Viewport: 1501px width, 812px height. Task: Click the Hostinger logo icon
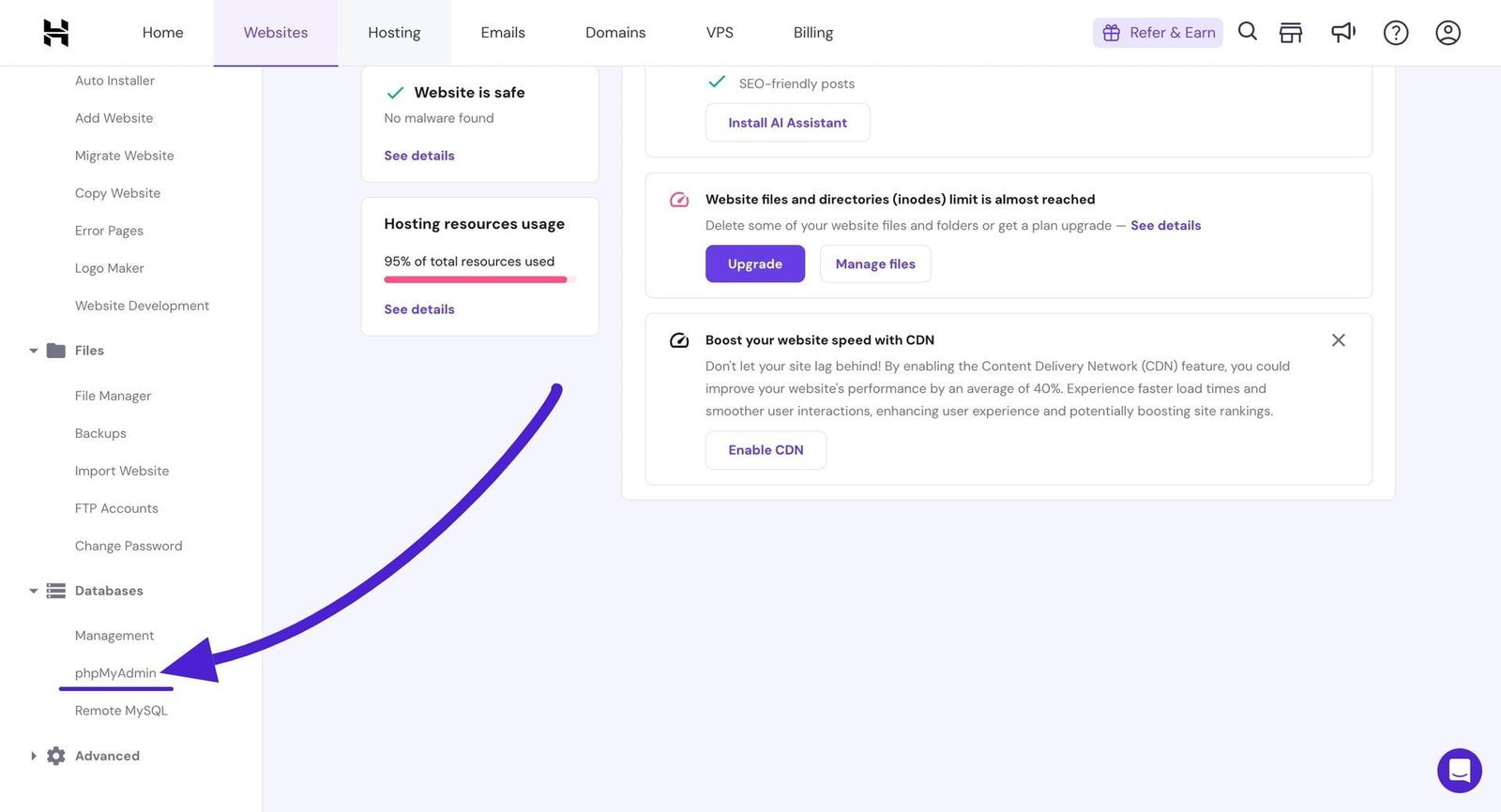56,33
